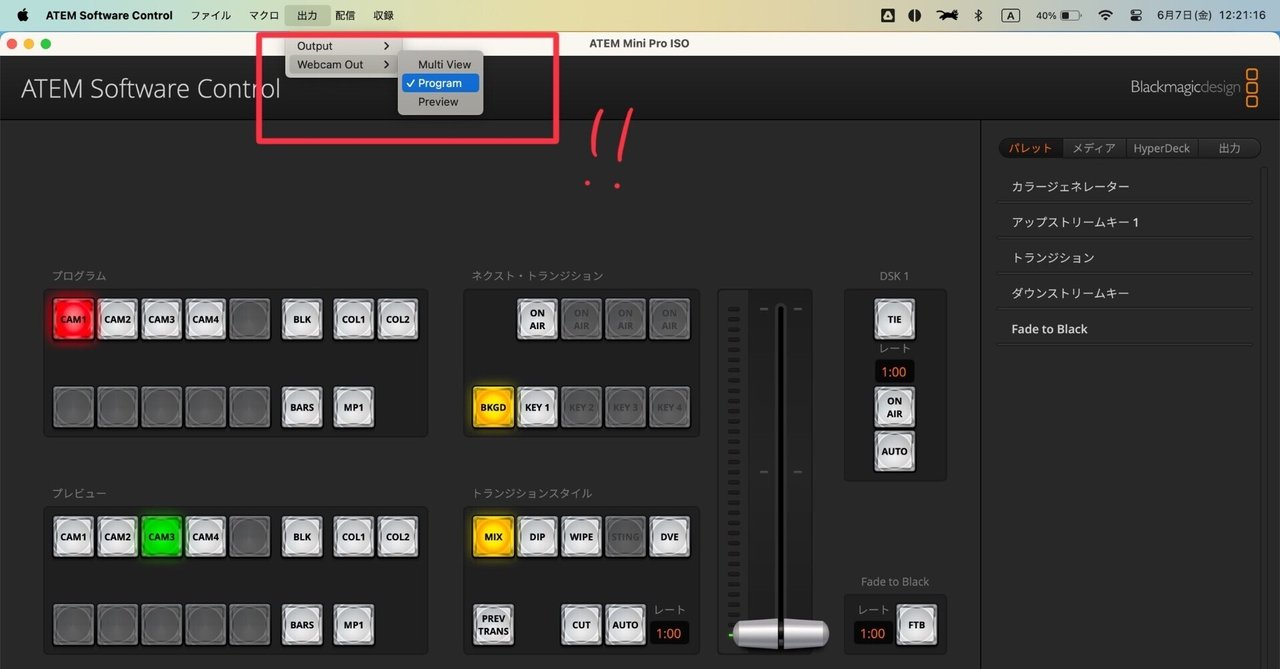1280x669 pixels.
Task: Switch Program to BLK
Action: click(301, 319)
